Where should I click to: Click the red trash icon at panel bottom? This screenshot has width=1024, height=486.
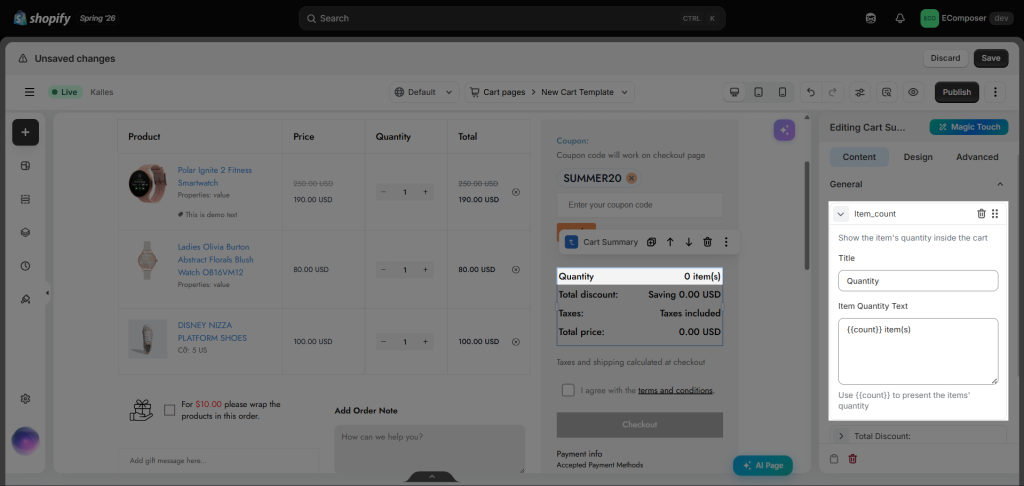pos(852,459)
